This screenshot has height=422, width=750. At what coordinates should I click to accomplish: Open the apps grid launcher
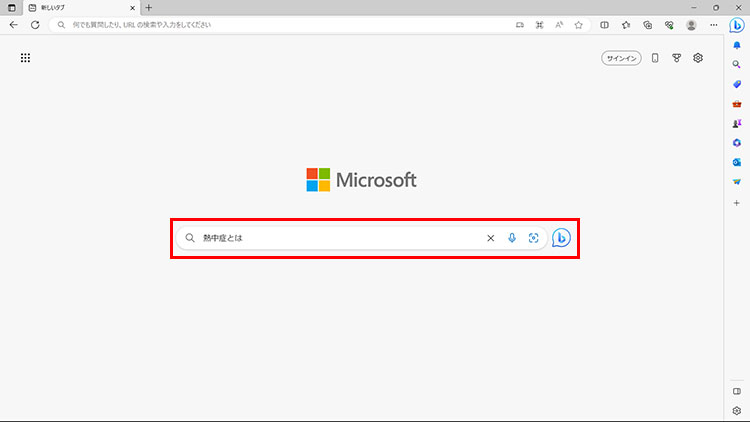pyautogui.click(x=25, y=58)
